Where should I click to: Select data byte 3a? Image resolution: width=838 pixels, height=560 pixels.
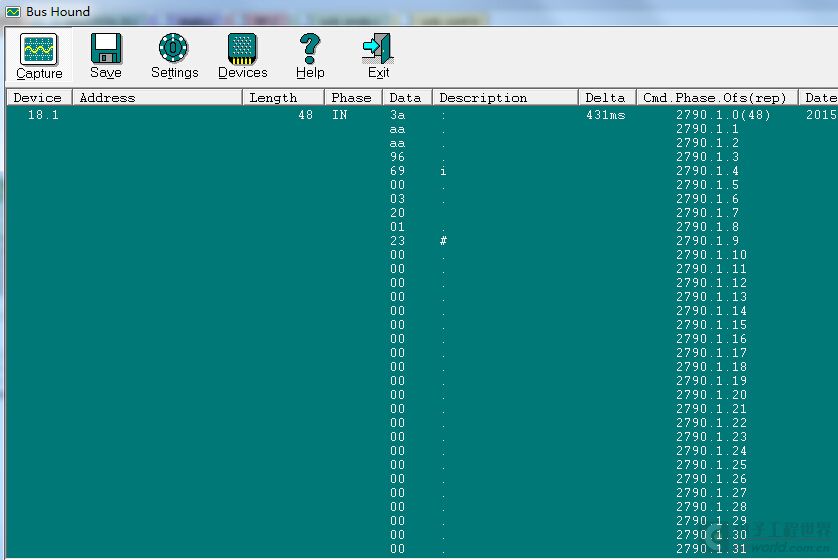[398, 115]
